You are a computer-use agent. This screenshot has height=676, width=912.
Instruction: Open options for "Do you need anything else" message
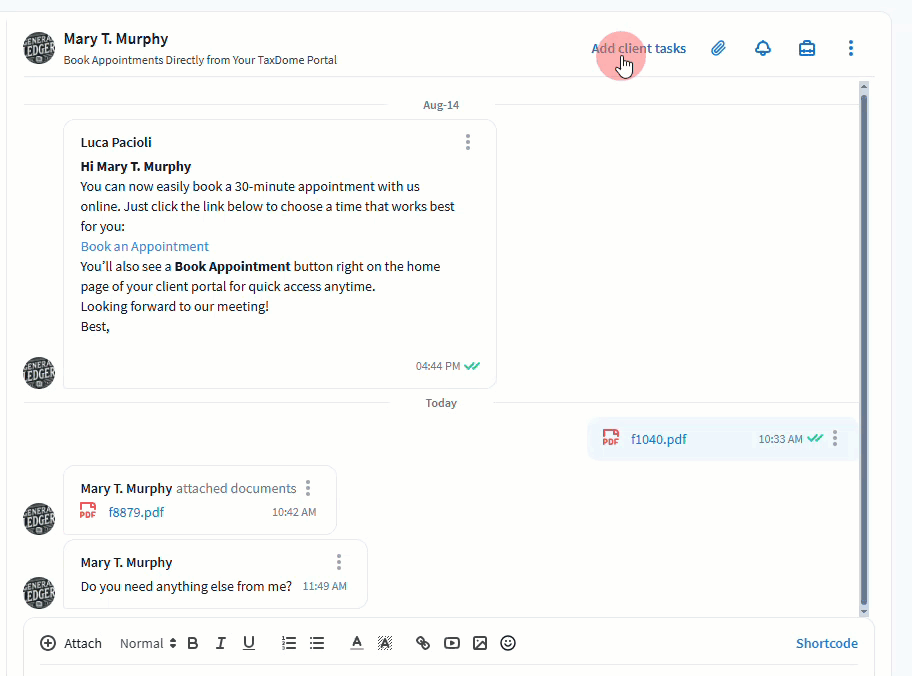[339, 562]
